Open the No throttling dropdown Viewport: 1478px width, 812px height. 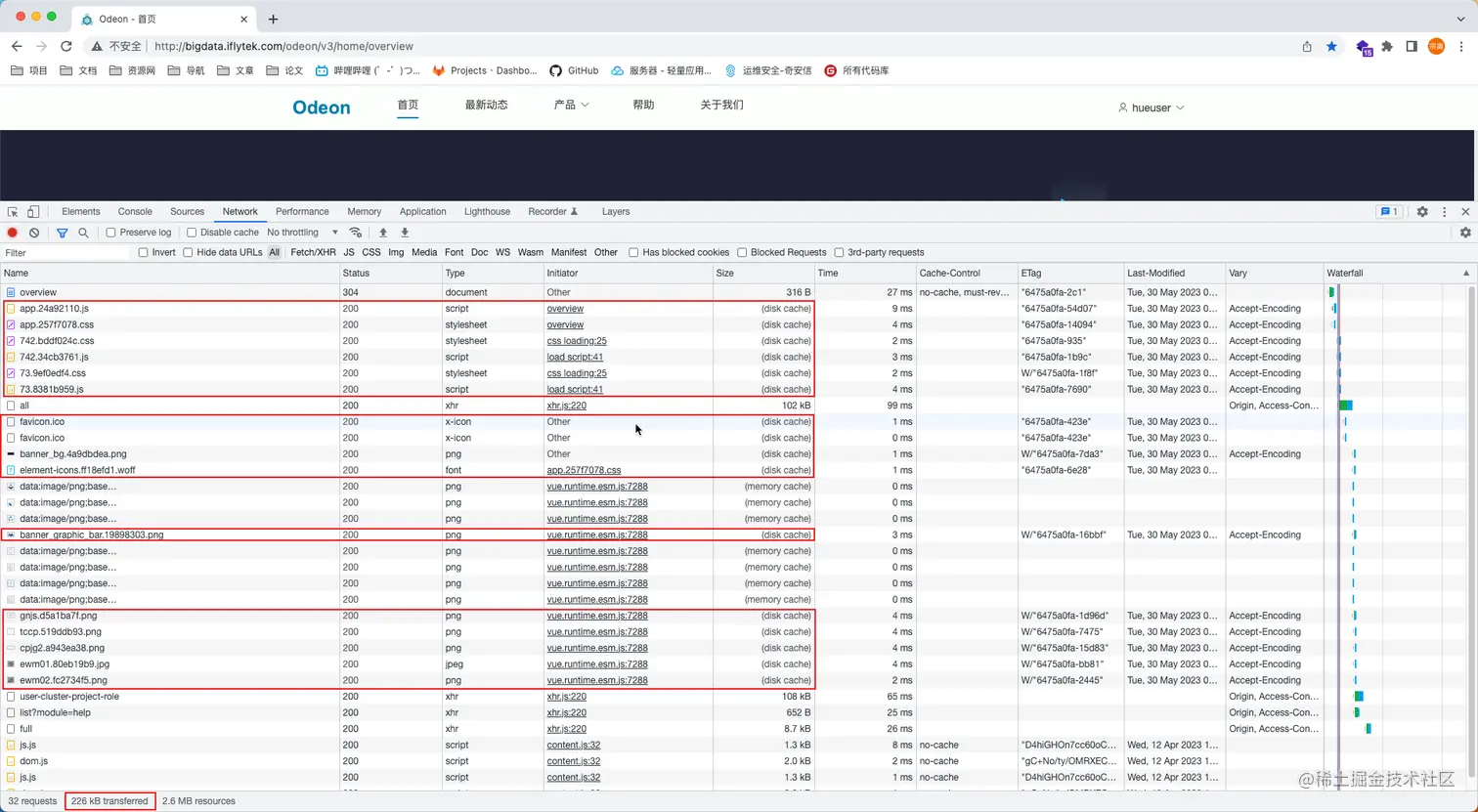click(x=302, y=233)
